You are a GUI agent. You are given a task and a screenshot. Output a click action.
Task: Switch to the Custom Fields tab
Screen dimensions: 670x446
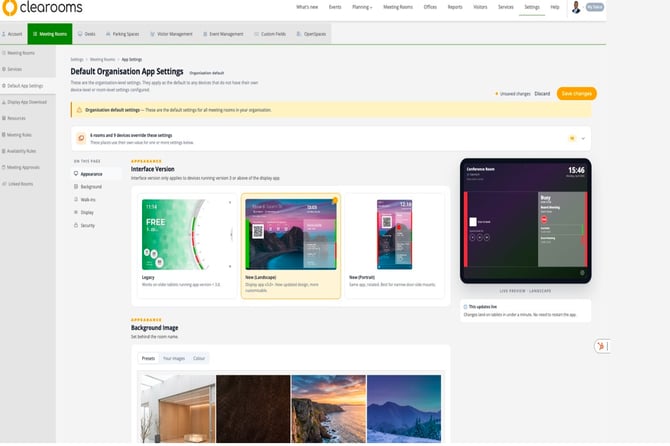point(270,34)
